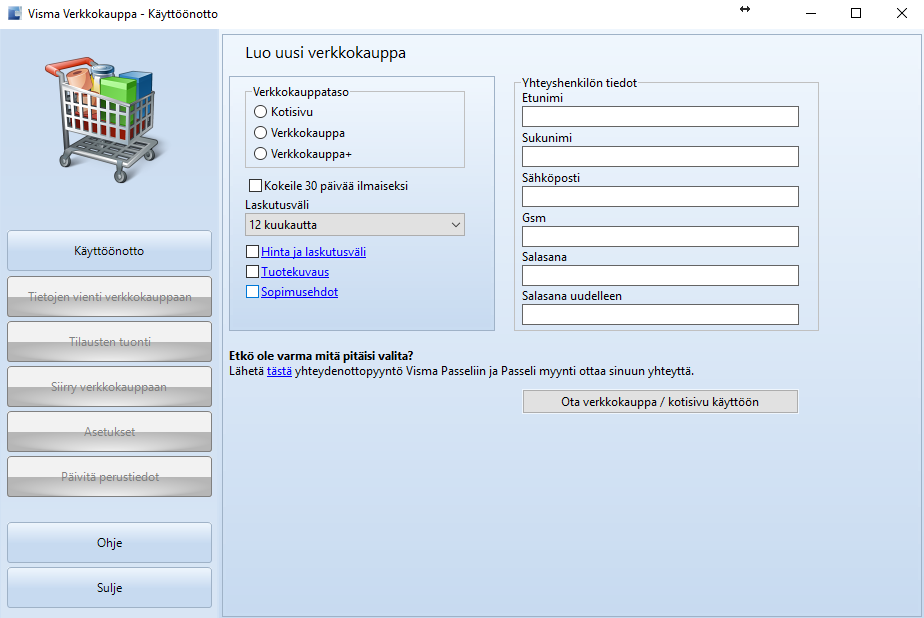Focus the Salasana password field
Screen dimensions: 924x618
(660, 276)
